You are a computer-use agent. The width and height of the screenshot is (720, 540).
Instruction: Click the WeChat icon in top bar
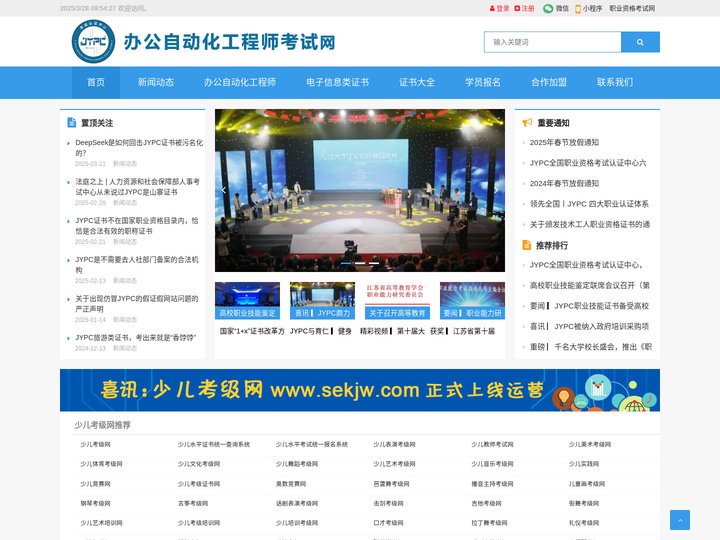[x=548, y=8]
